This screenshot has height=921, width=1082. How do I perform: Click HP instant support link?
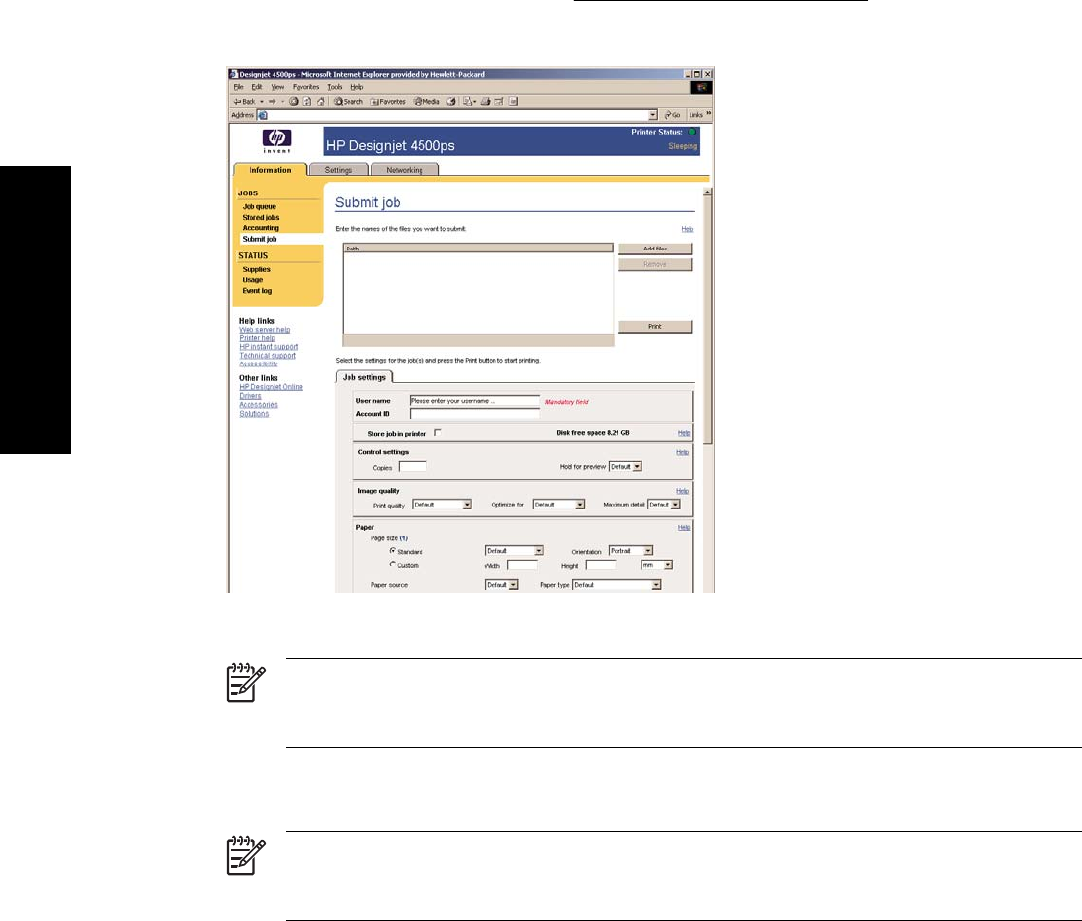click(x=268, y=347)
